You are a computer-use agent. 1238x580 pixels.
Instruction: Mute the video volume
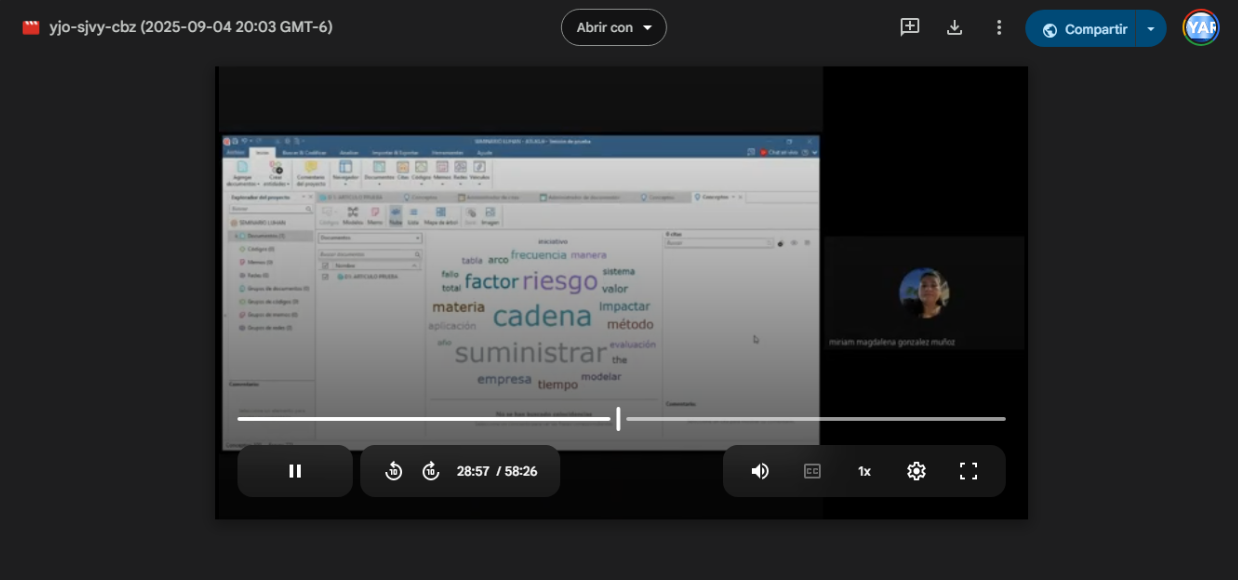(760, 471)
